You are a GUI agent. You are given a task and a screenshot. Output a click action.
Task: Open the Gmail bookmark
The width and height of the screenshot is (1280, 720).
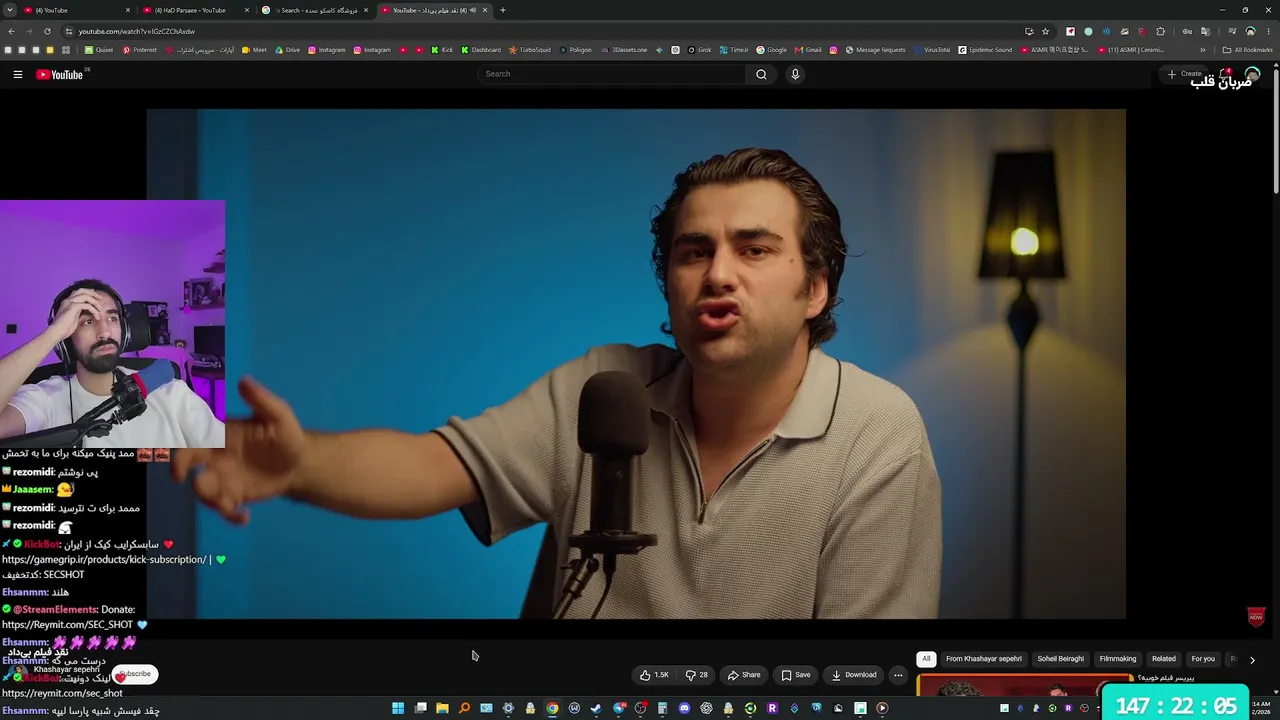tap(808, 50)
